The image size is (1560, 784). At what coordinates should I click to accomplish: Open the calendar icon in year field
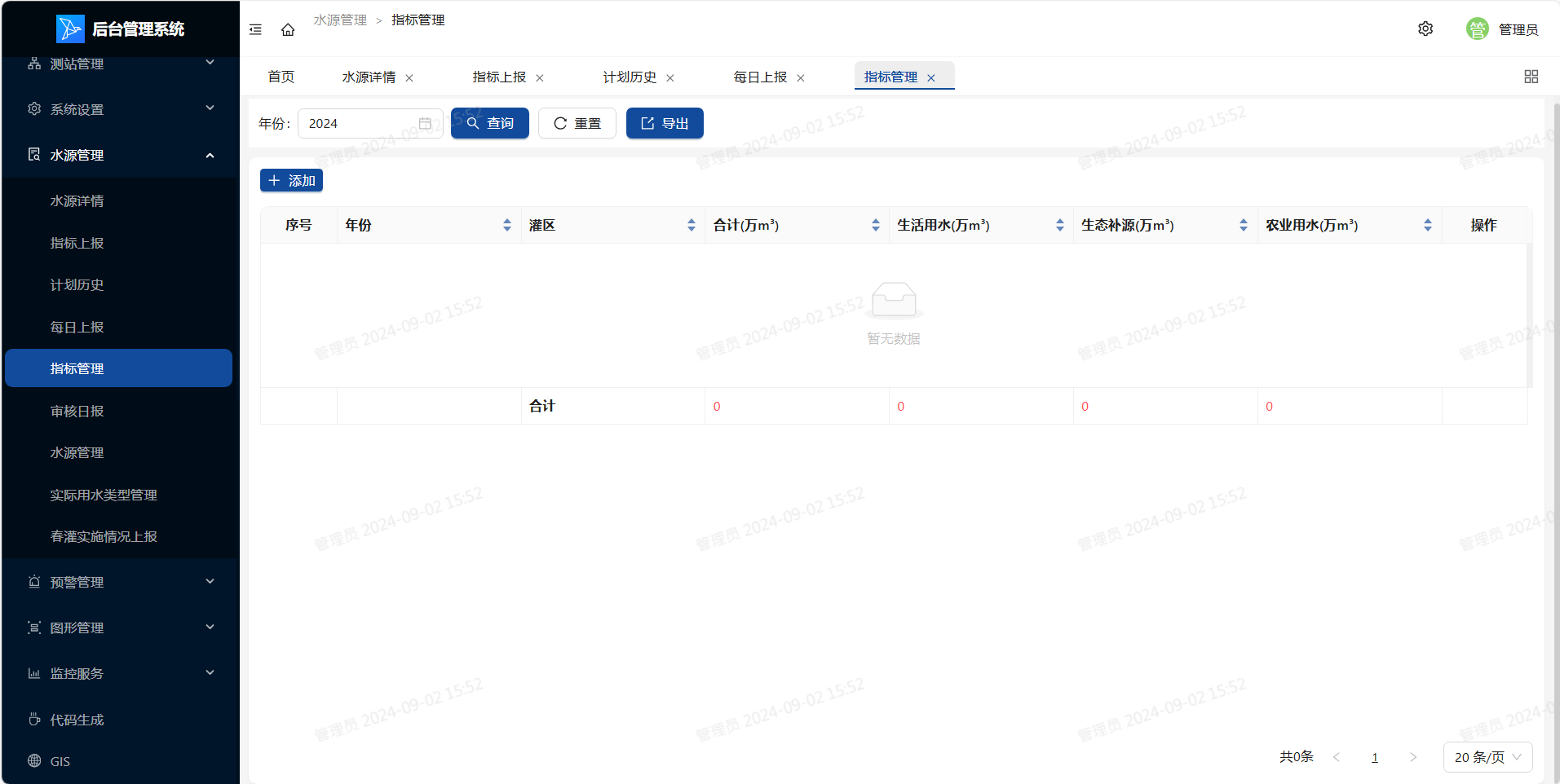[x=425, y=123]
